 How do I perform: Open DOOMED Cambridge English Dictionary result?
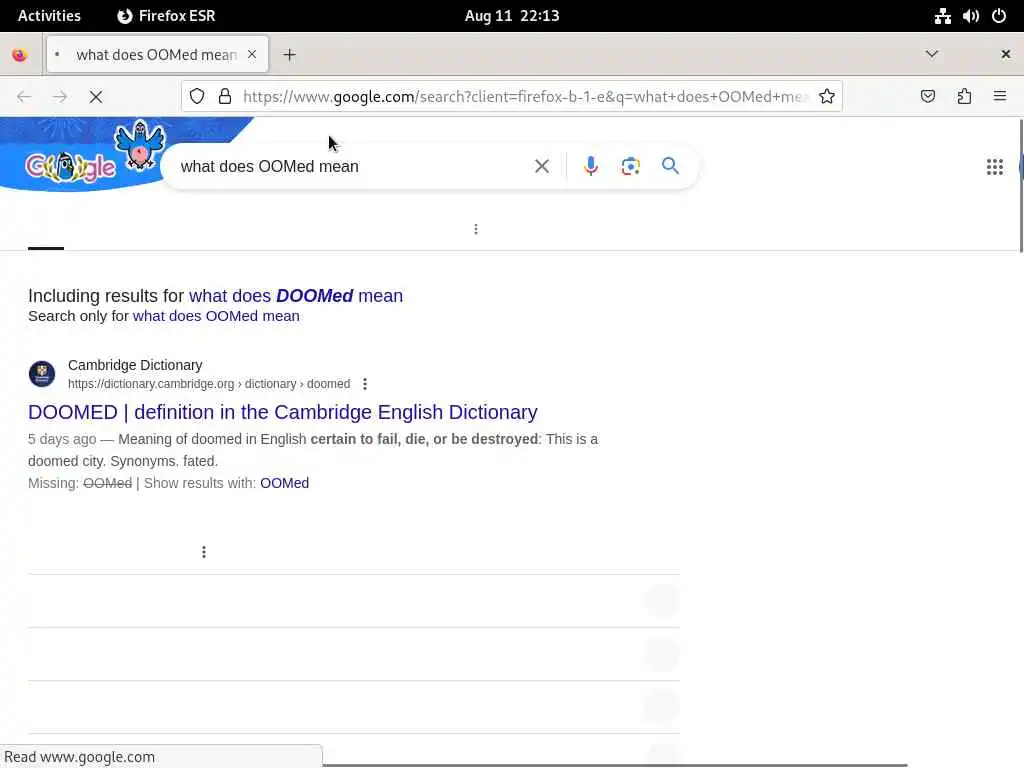click(x=283, y=412)
